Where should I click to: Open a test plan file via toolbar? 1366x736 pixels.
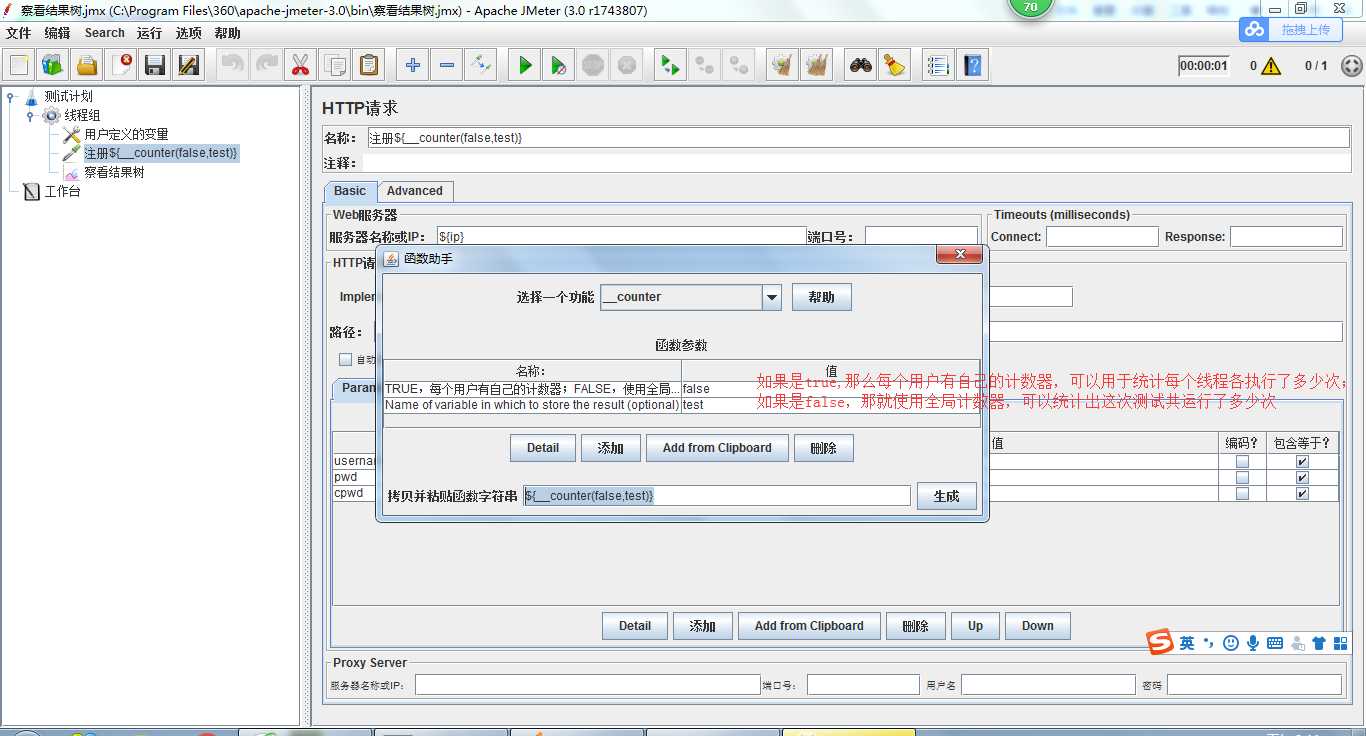[87, 66]
